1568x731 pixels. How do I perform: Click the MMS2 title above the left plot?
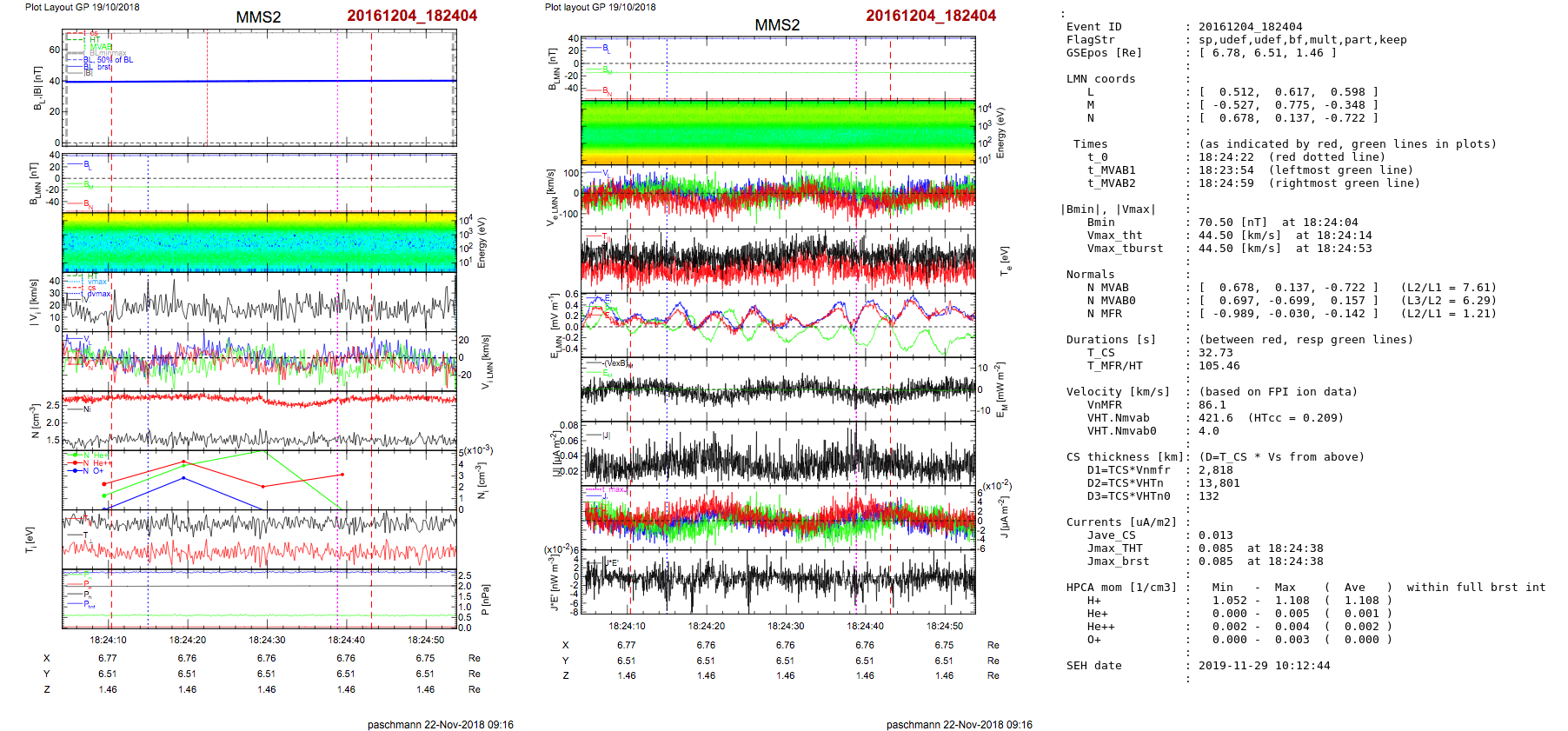click(258, 17)
